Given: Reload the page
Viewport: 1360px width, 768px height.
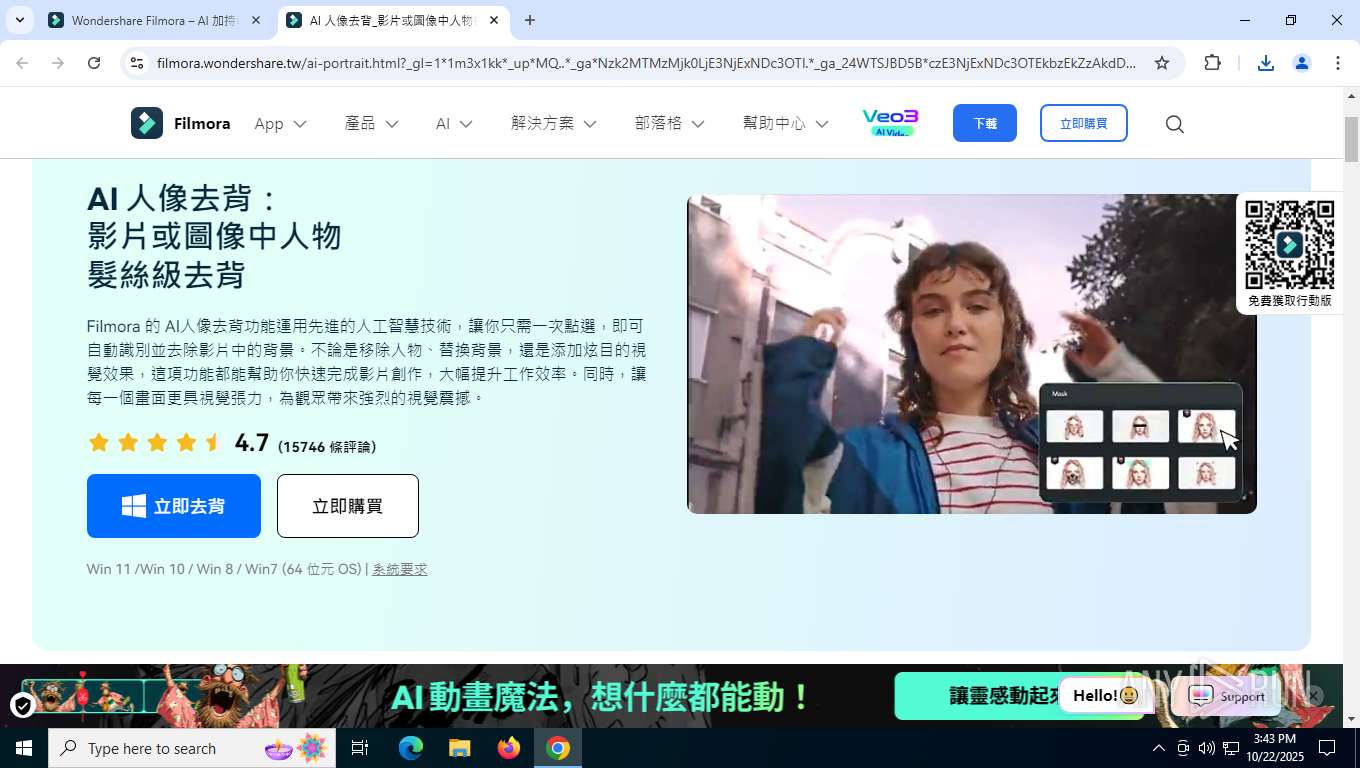Looking at the screenshot, I should [x=94, y=63].
